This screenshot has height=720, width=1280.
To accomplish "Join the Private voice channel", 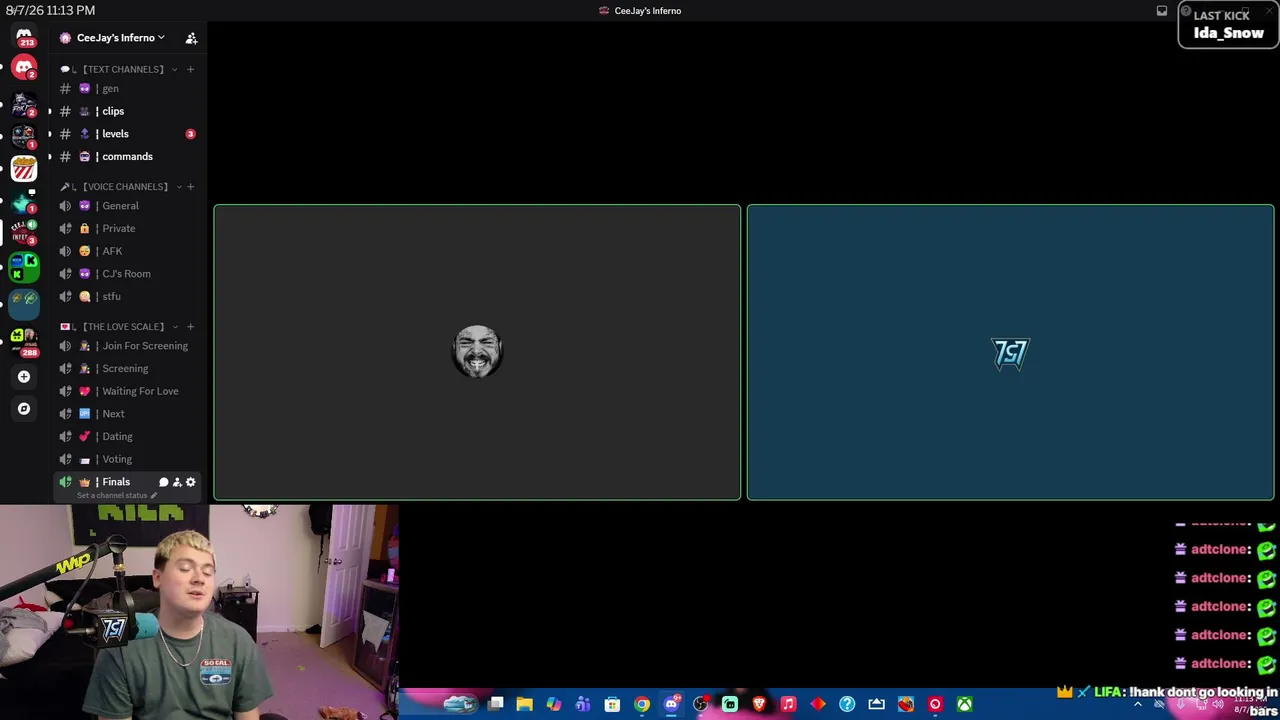I will pyautogui.click(x=128, y=229).
